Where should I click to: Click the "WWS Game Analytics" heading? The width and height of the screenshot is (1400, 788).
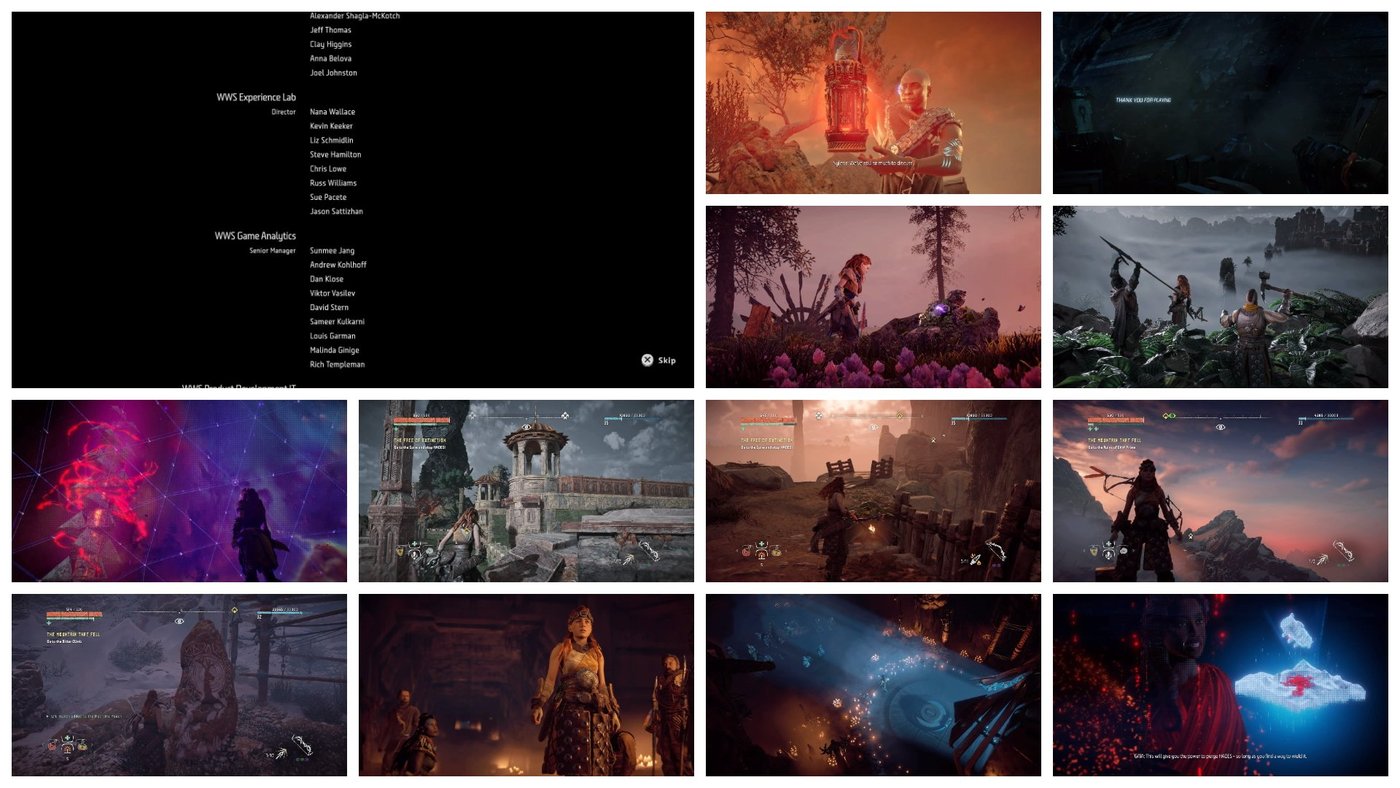pyautogui.click(x=255, y=236)
